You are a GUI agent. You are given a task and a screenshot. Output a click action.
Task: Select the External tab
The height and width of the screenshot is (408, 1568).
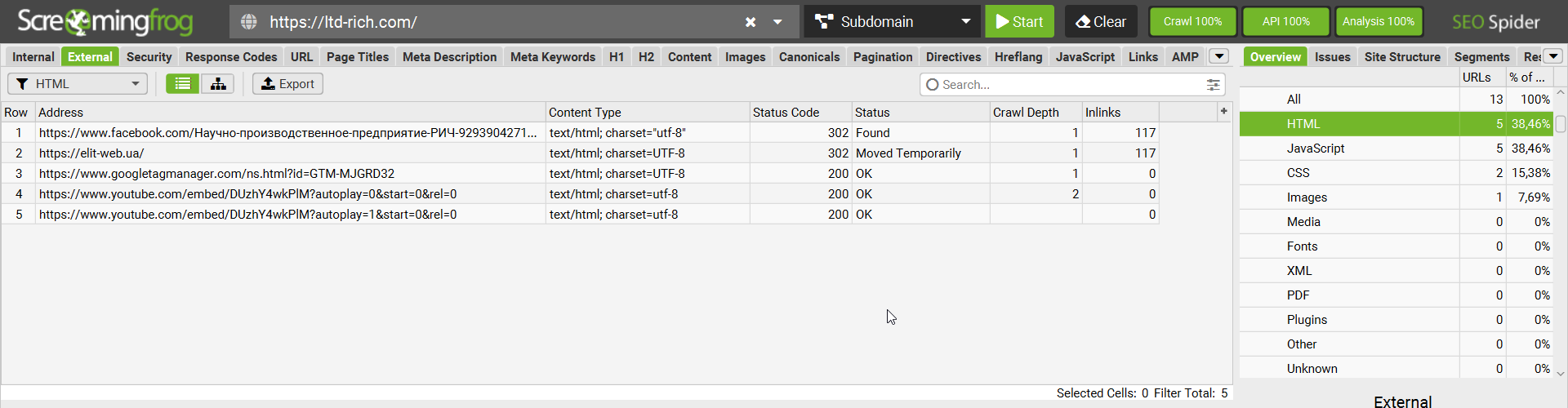90,56
